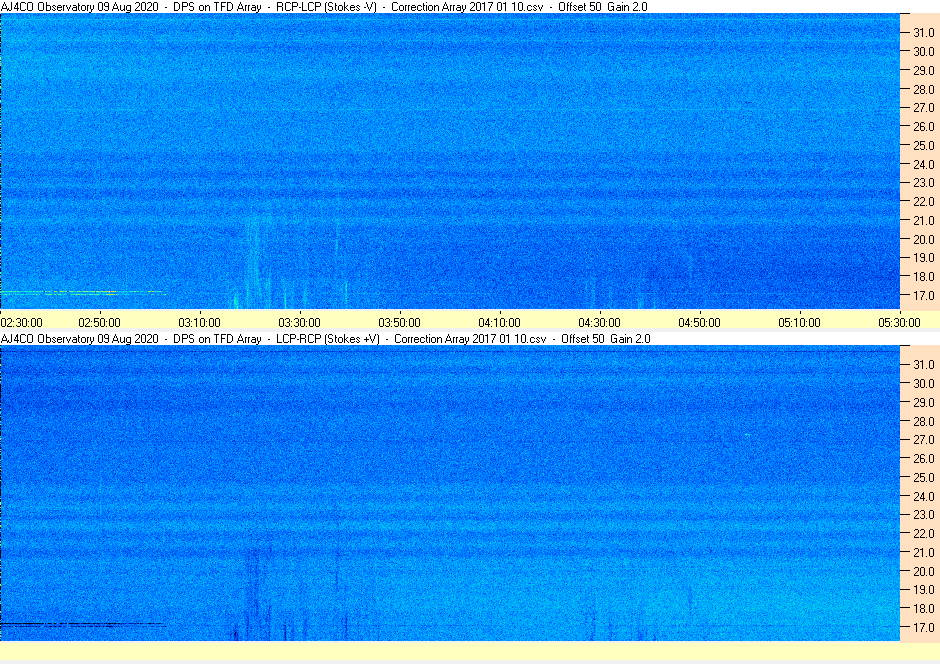
Task: Click the 04:10:00 time axis label
Action: click(x=499, y=323)
